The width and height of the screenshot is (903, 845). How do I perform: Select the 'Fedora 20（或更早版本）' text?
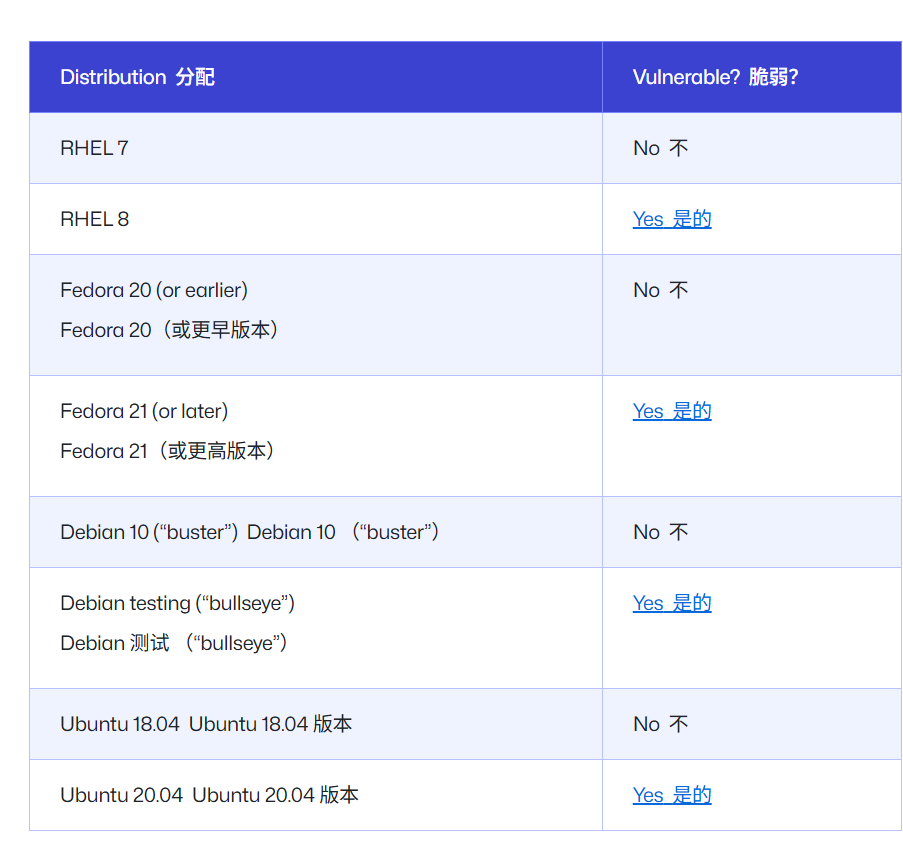tap(169, 330)
